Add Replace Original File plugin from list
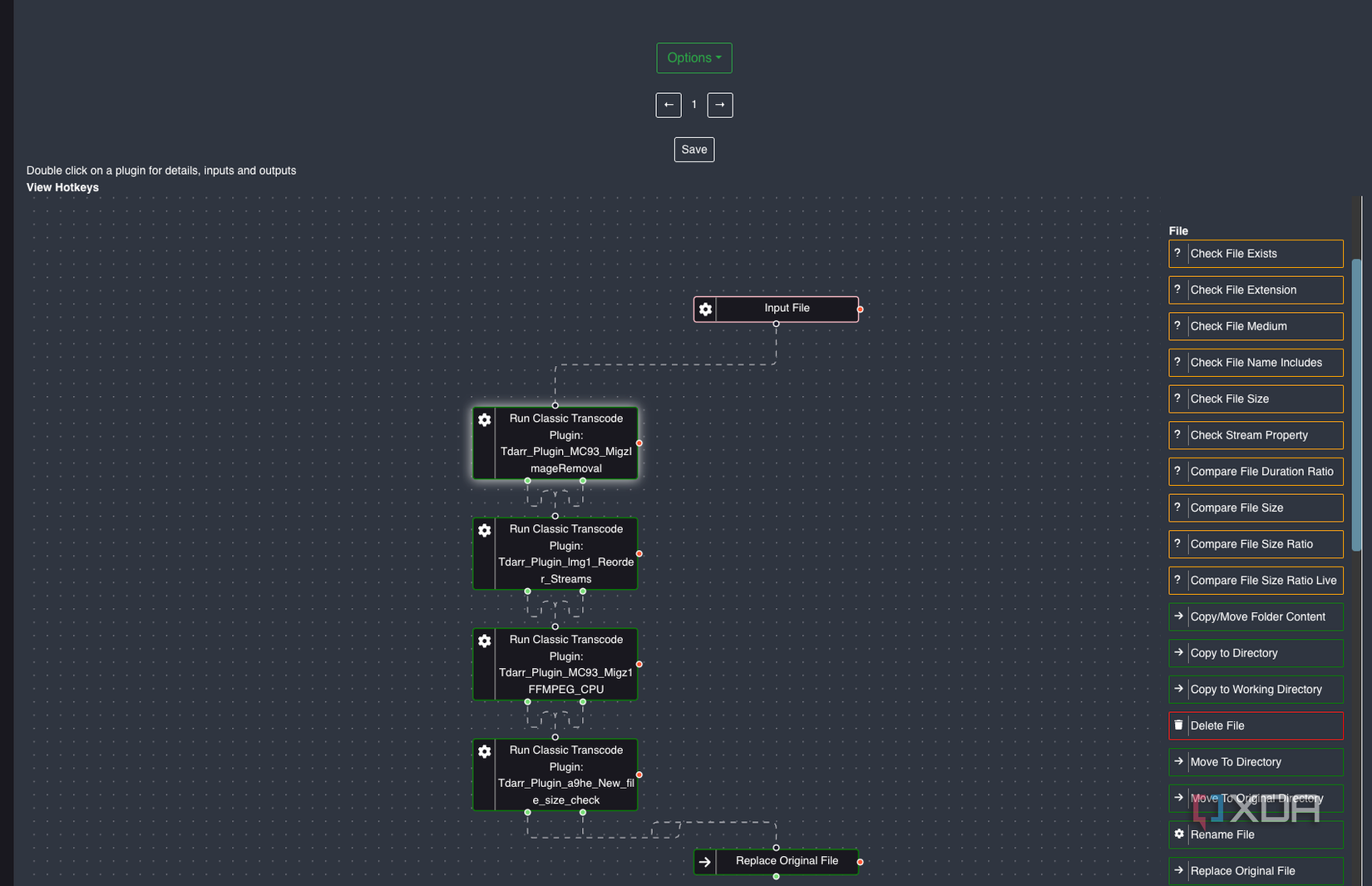 [1256, 871]
